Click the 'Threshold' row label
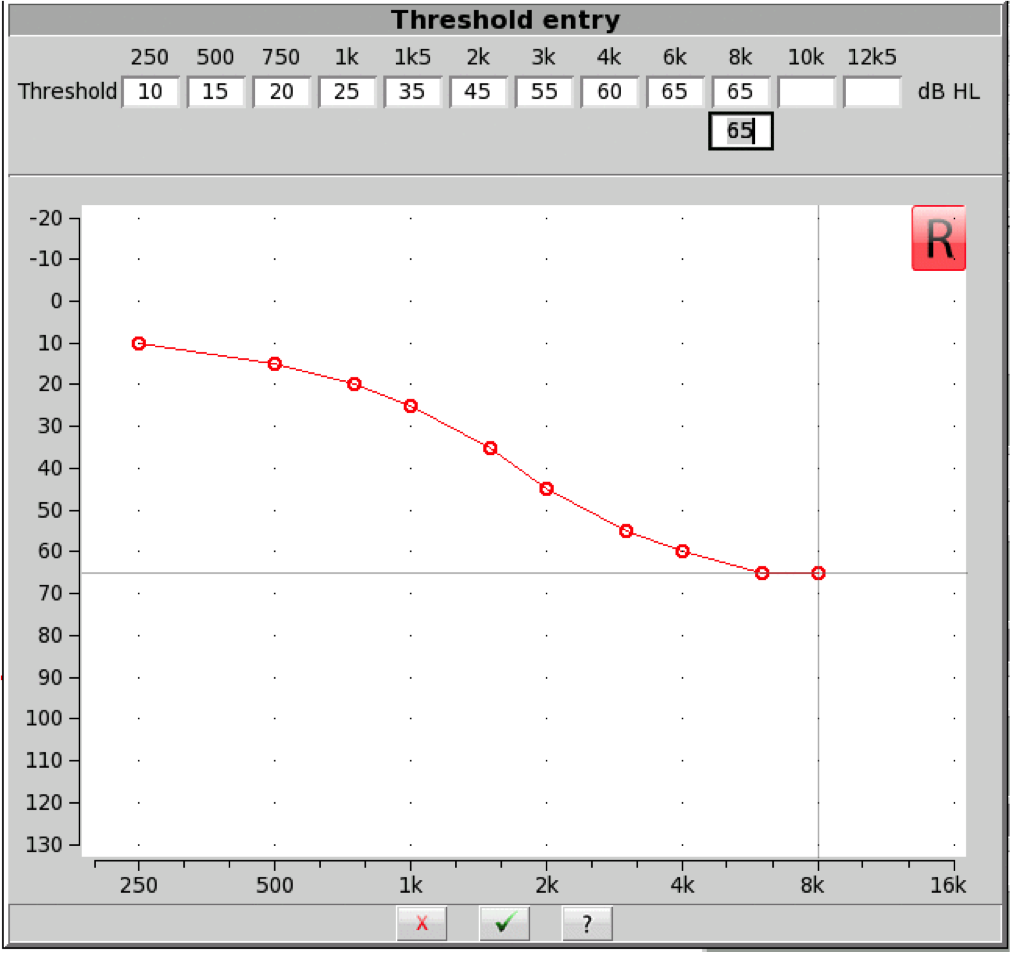Screen dimensions: 1010x953 68,91
